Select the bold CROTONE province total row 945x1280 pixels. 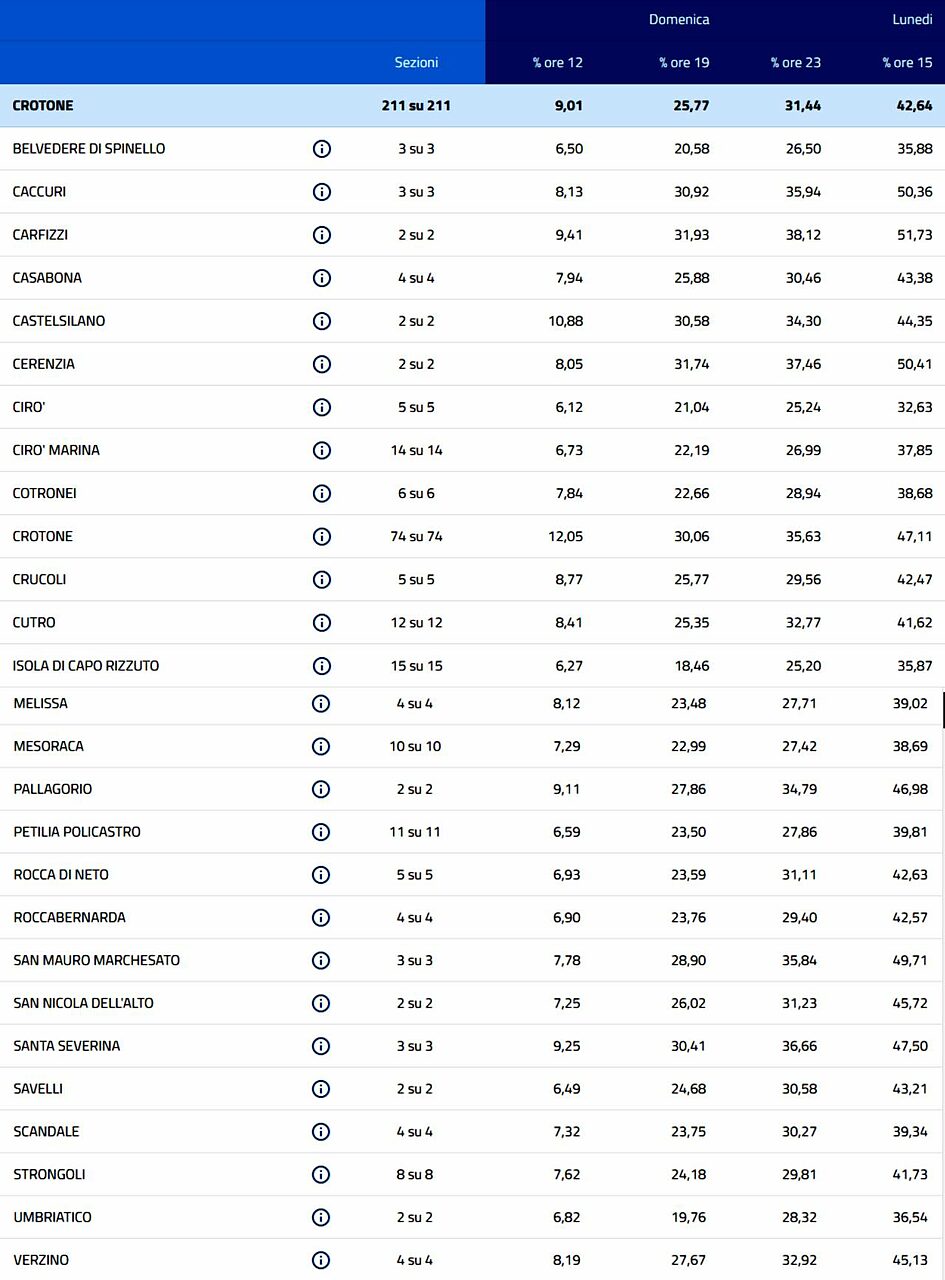(43, 105)
